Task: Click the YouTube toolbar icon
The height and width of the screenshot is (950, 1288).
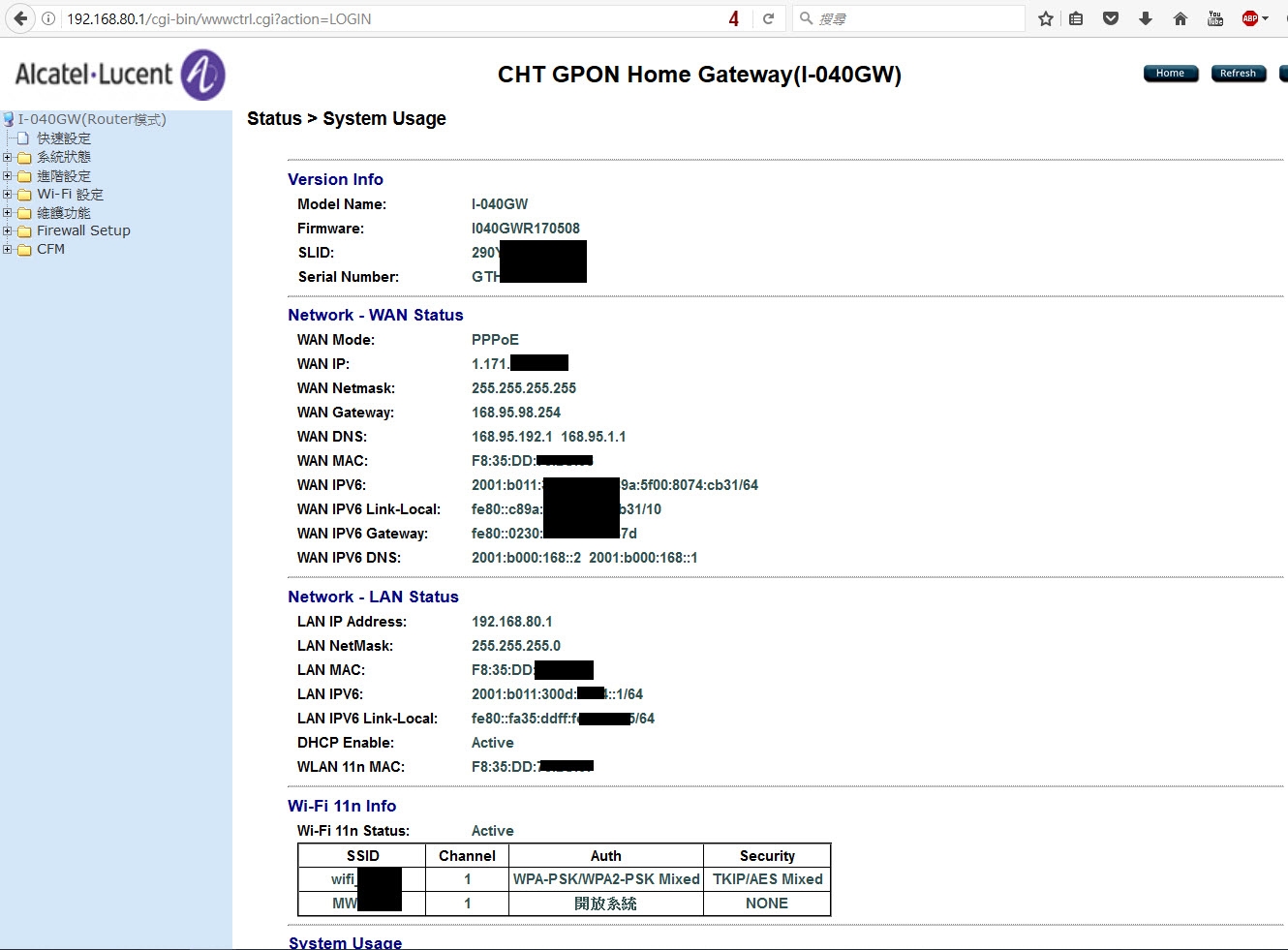Action: (x=1215, y=18)
